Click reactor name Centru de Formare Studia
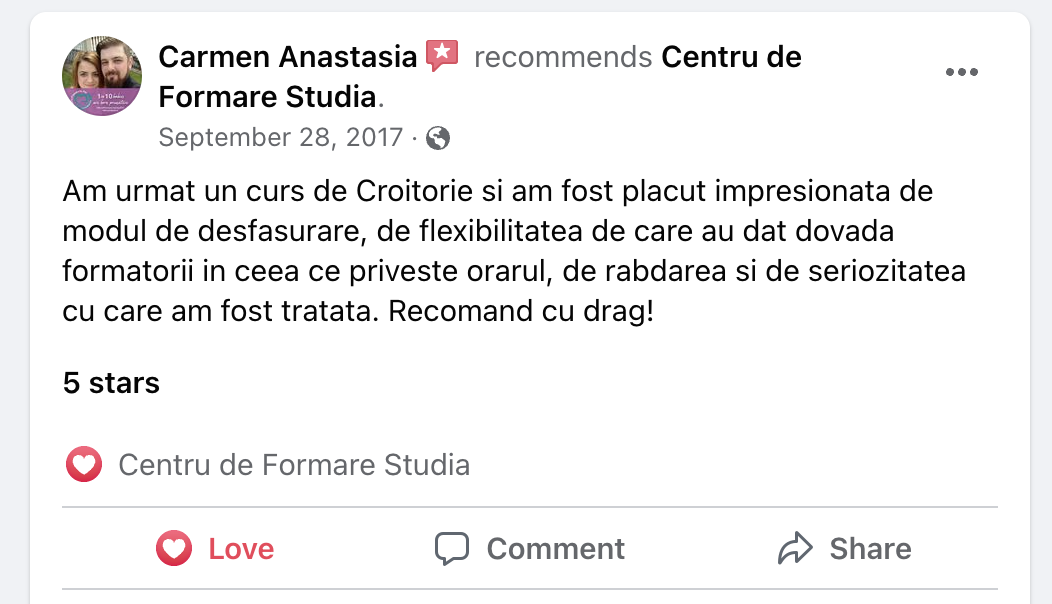The image size is (1052, 604). (x=294, y=465)
